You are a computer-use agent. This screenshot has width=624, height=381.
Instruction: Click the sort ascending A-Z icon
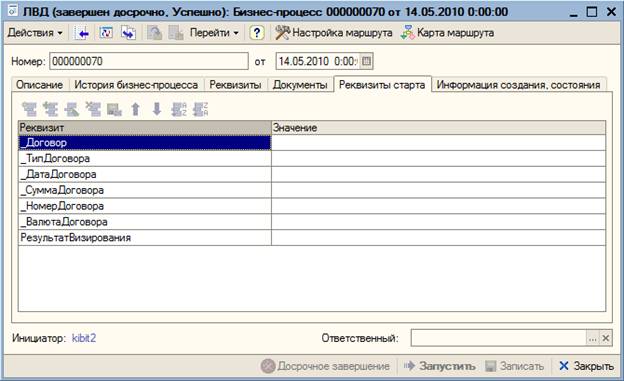click(179, 109)
